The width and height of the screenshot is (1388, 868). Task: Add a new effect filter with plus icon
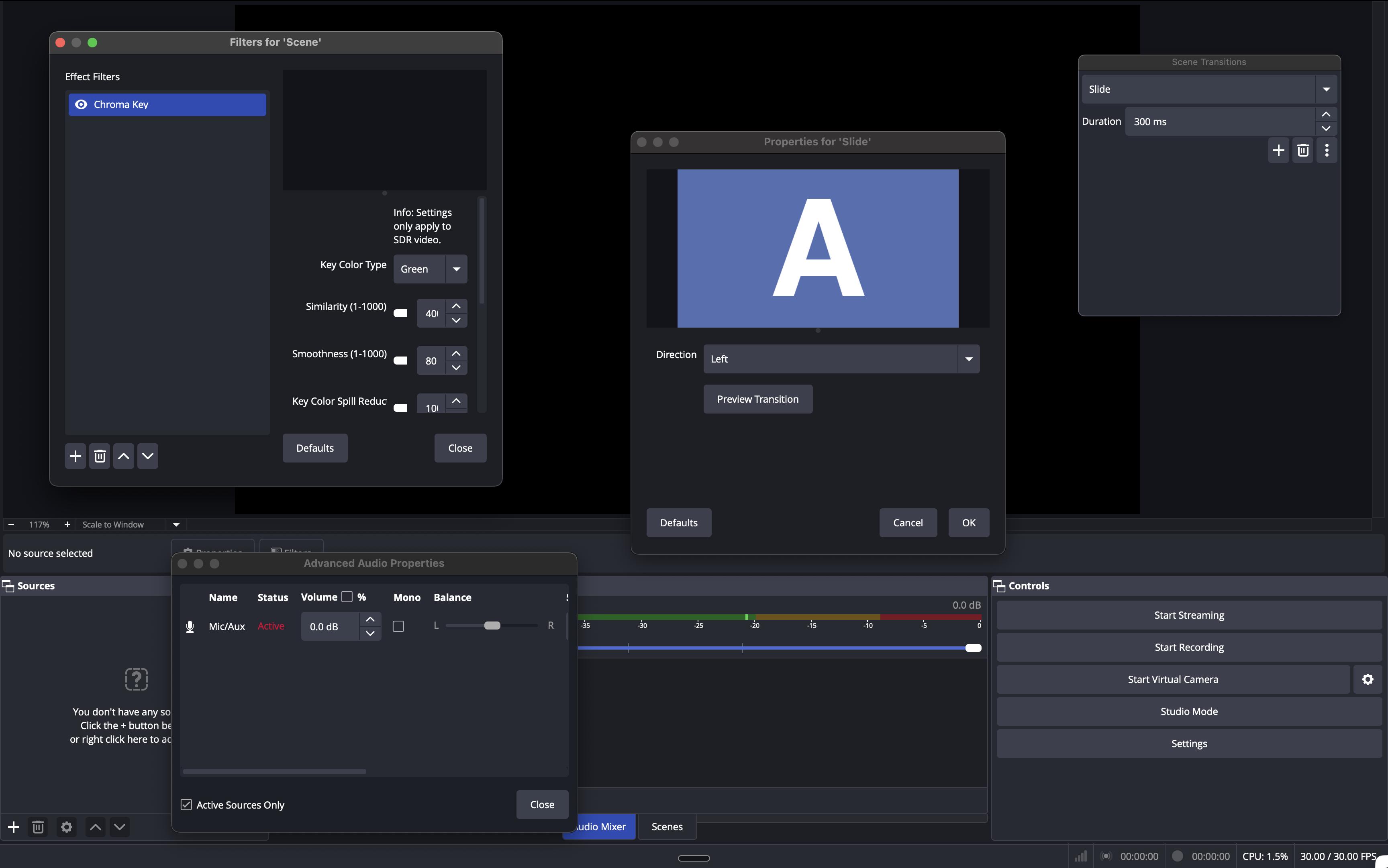pyautogui.click(x=75, y=456)
